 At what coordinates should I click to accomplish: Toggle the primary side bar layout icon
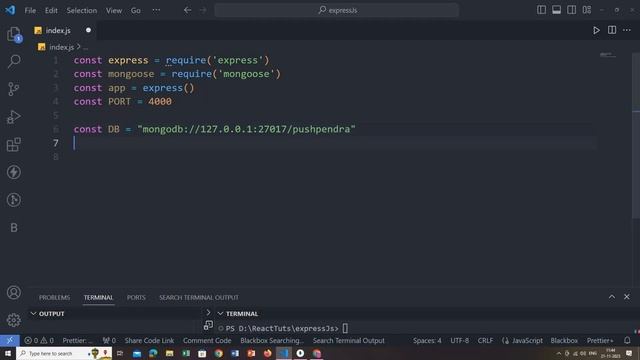[541, 10]
